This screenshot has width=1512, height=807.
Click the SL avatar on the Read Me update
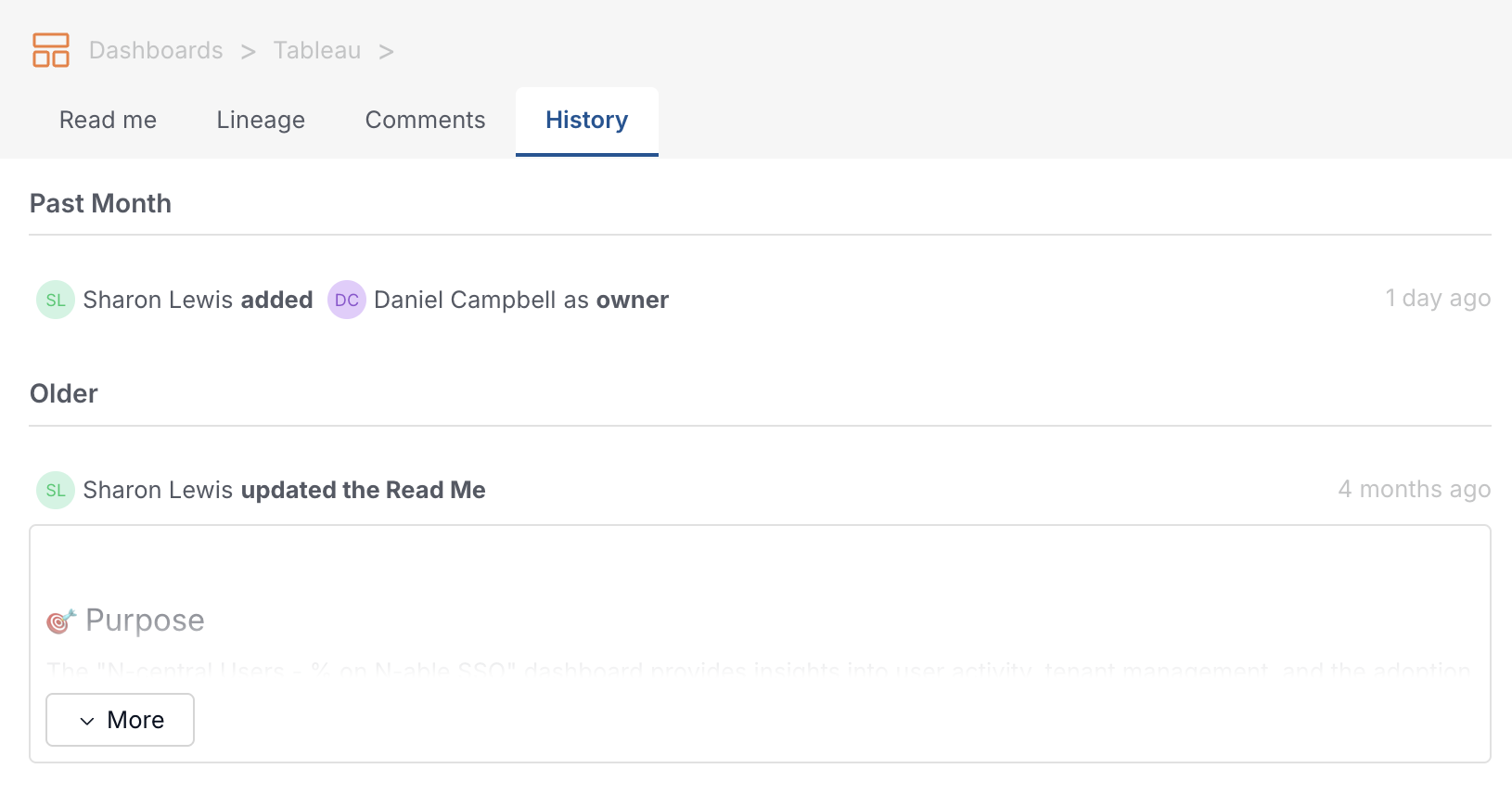coord(55,490)
